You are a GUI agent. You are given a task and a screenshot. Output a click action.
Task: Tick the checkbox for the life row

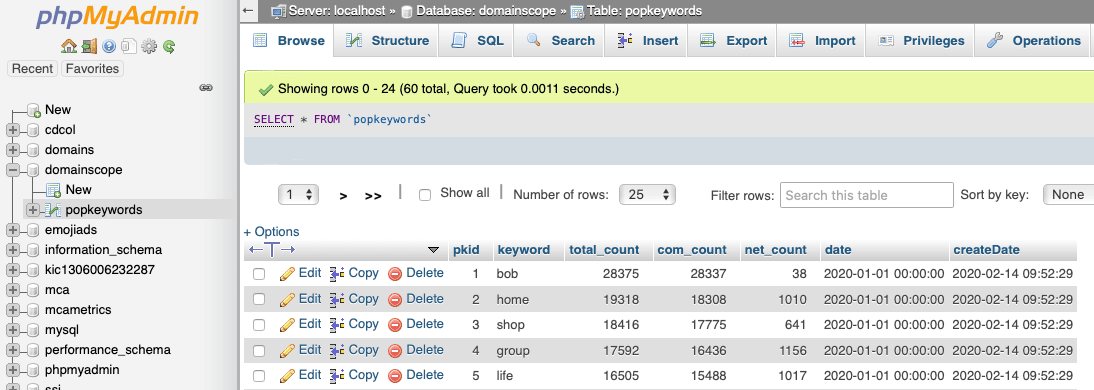[259, 376]
